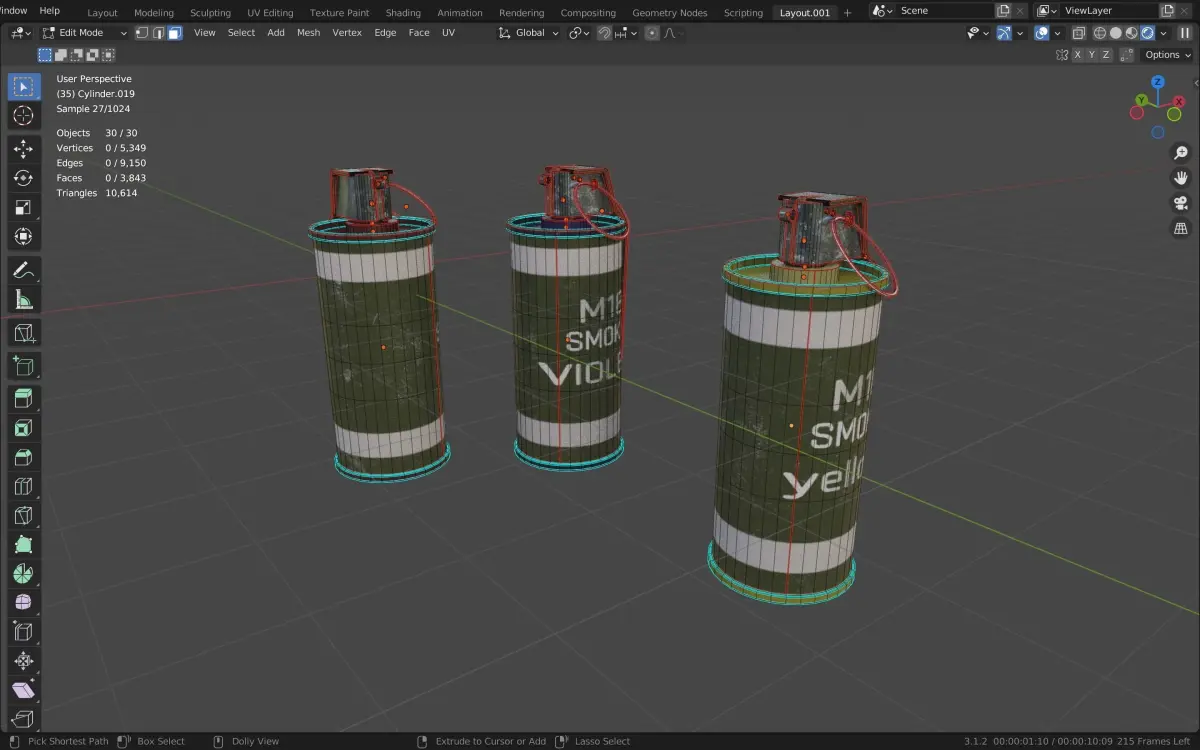Switch to the Shading workspace tab
The image size is (1200, 750).
[x=403, y=13]
